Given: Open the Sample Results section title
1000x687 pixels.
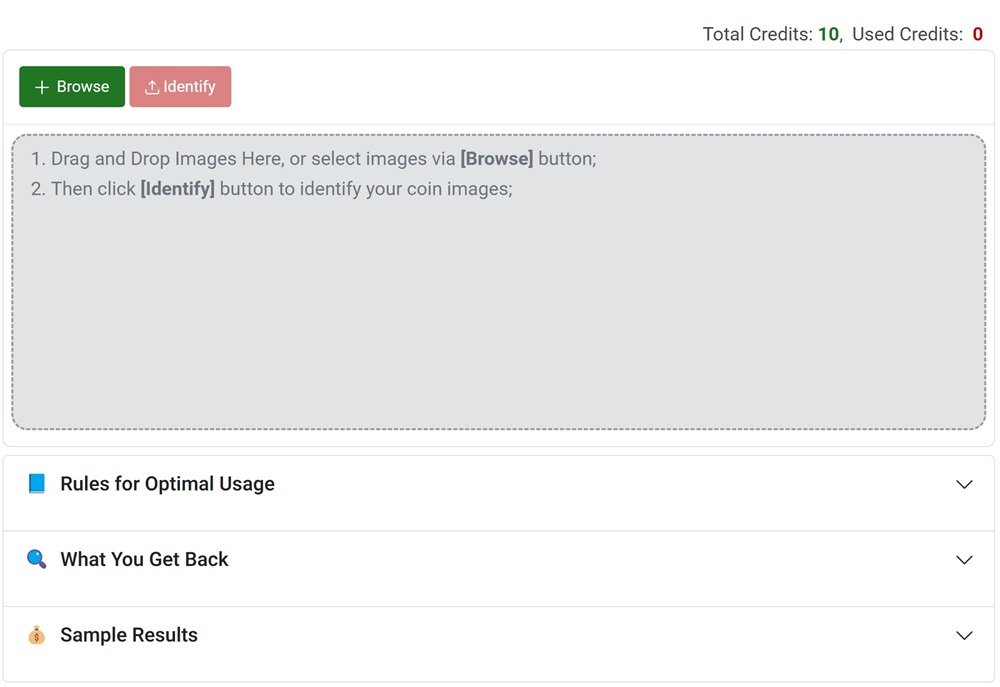Looking at the screenshot, I should (129, 635).
